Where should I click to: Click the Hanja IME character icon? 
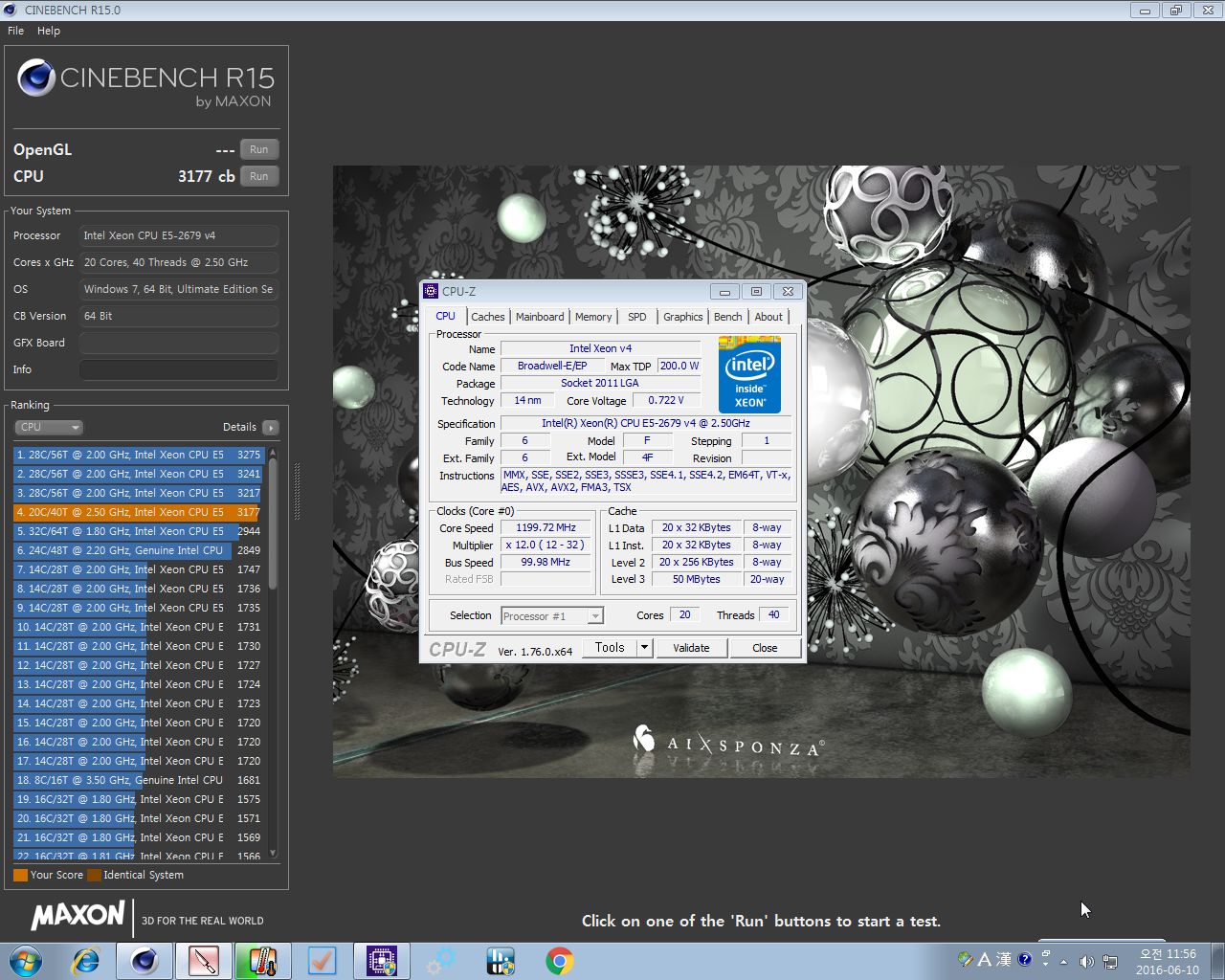[1003, 959]
